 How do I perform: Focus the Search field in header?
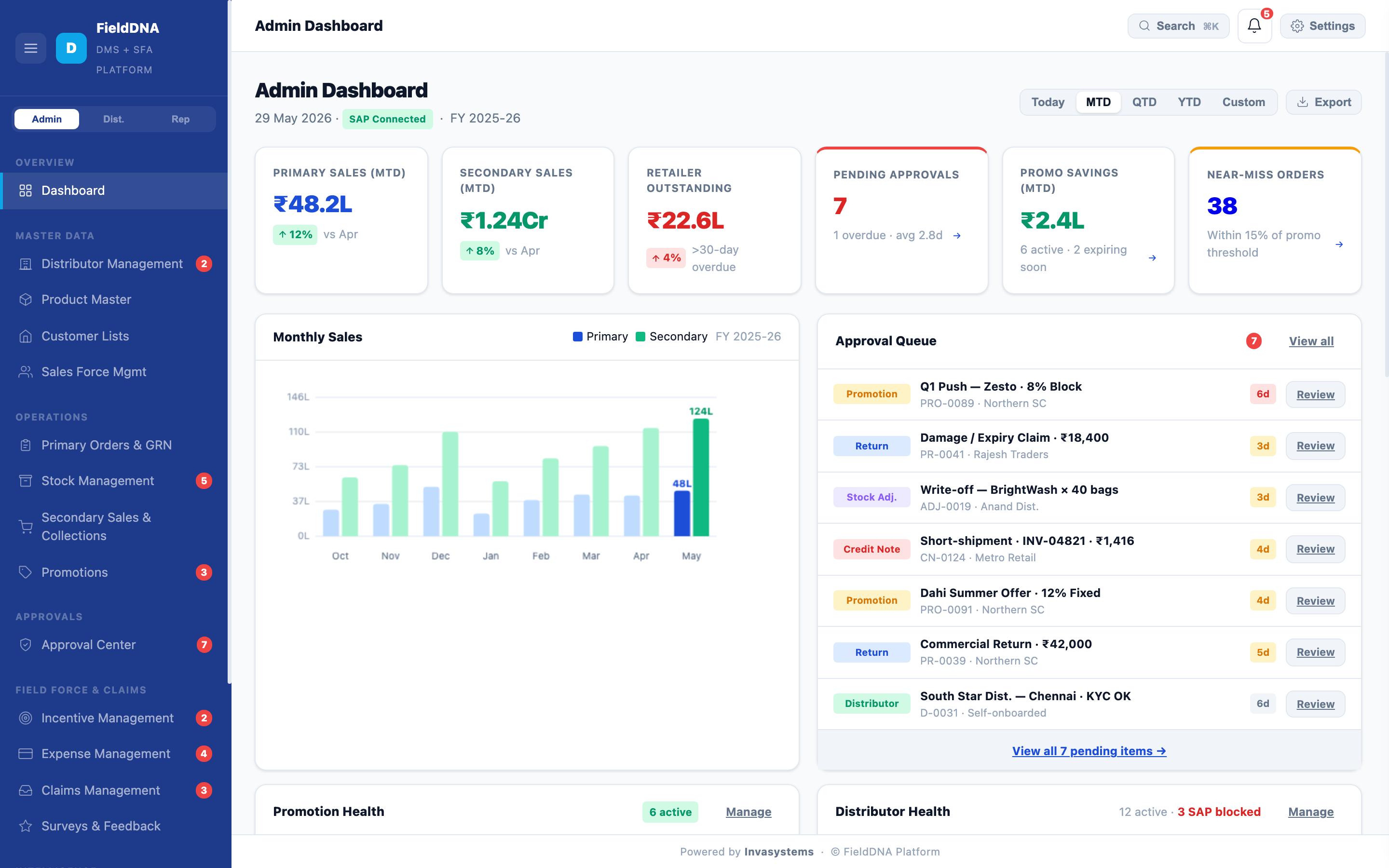point(1178,26)
